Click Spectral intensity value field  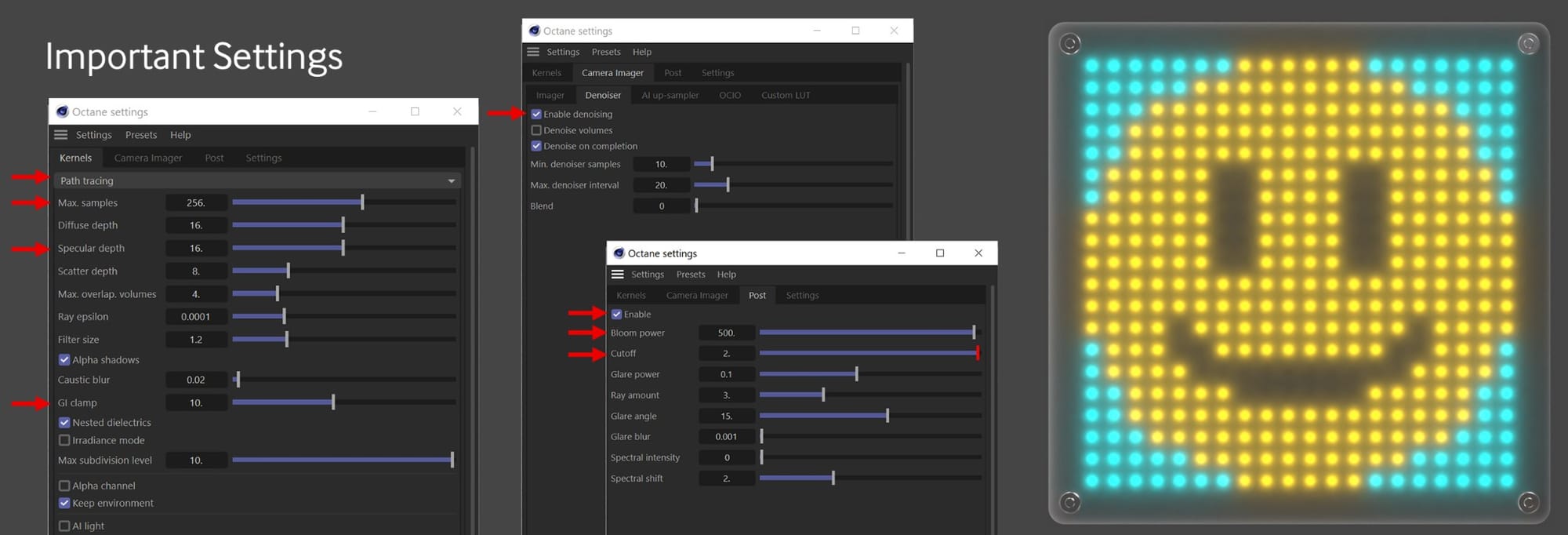click(x=727, y=457)
